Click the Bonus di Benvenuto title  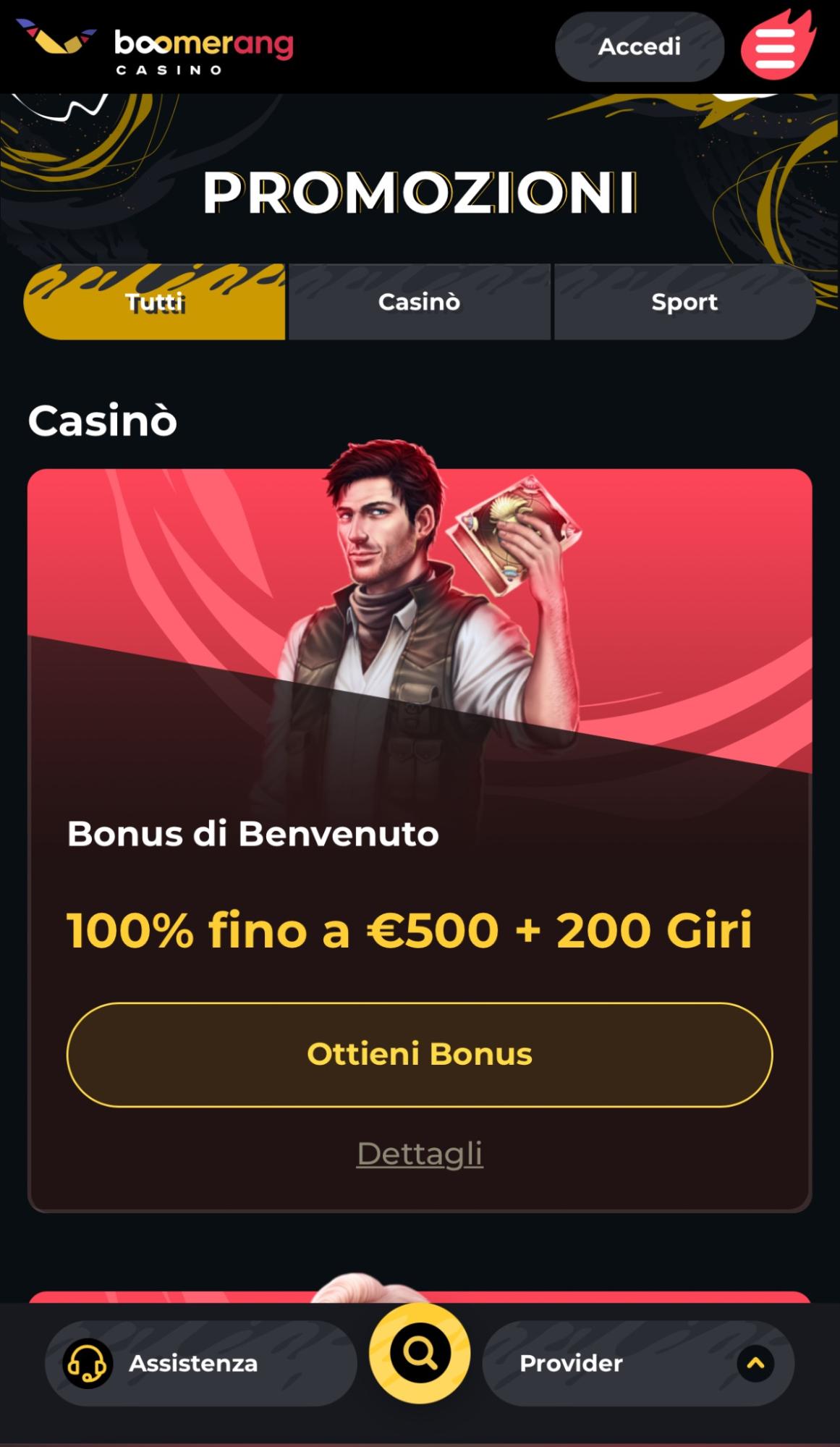tap(253, 833)
